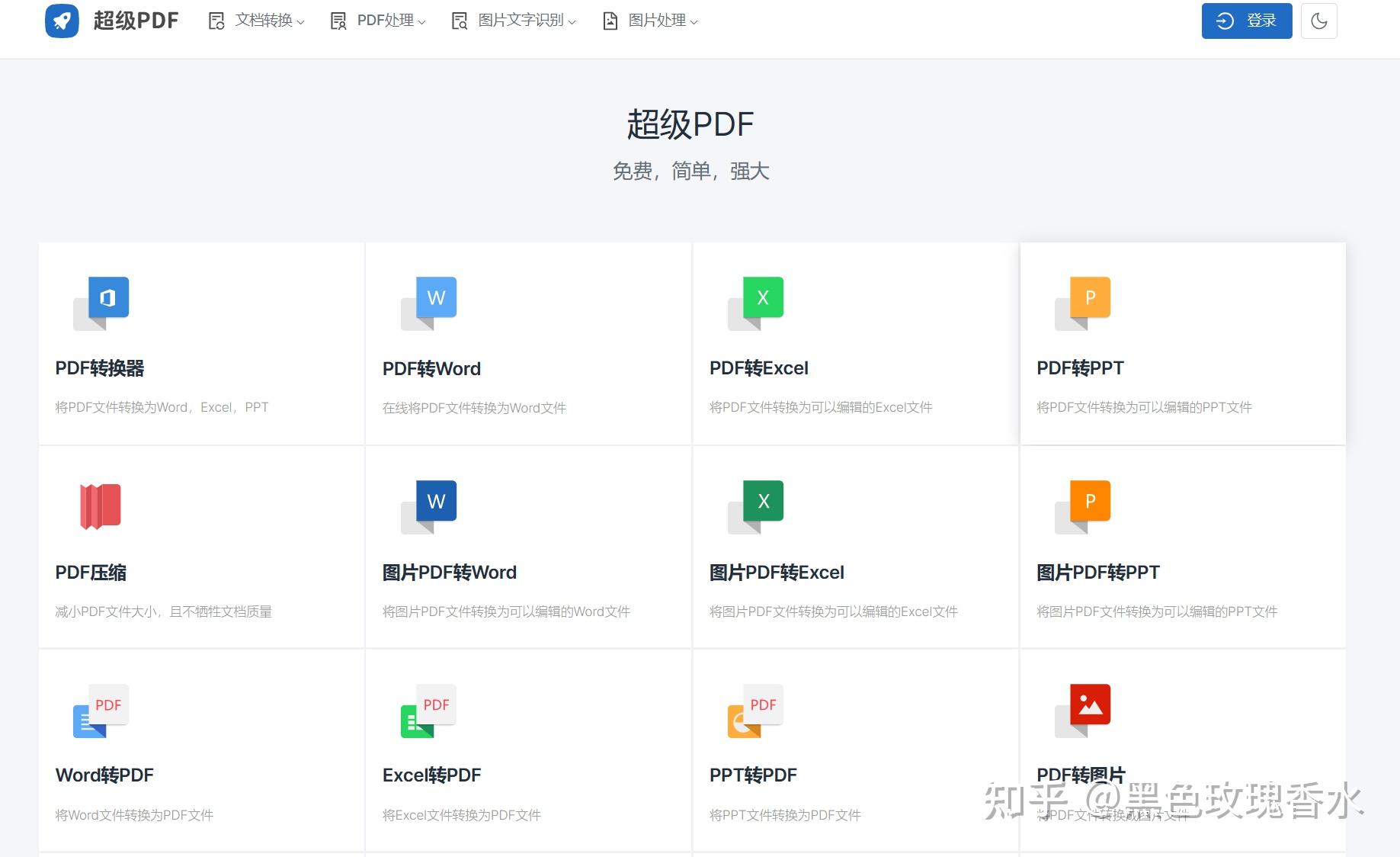Click description 将图片PDF文件转换为可以编辑的Excel文件

834,611
